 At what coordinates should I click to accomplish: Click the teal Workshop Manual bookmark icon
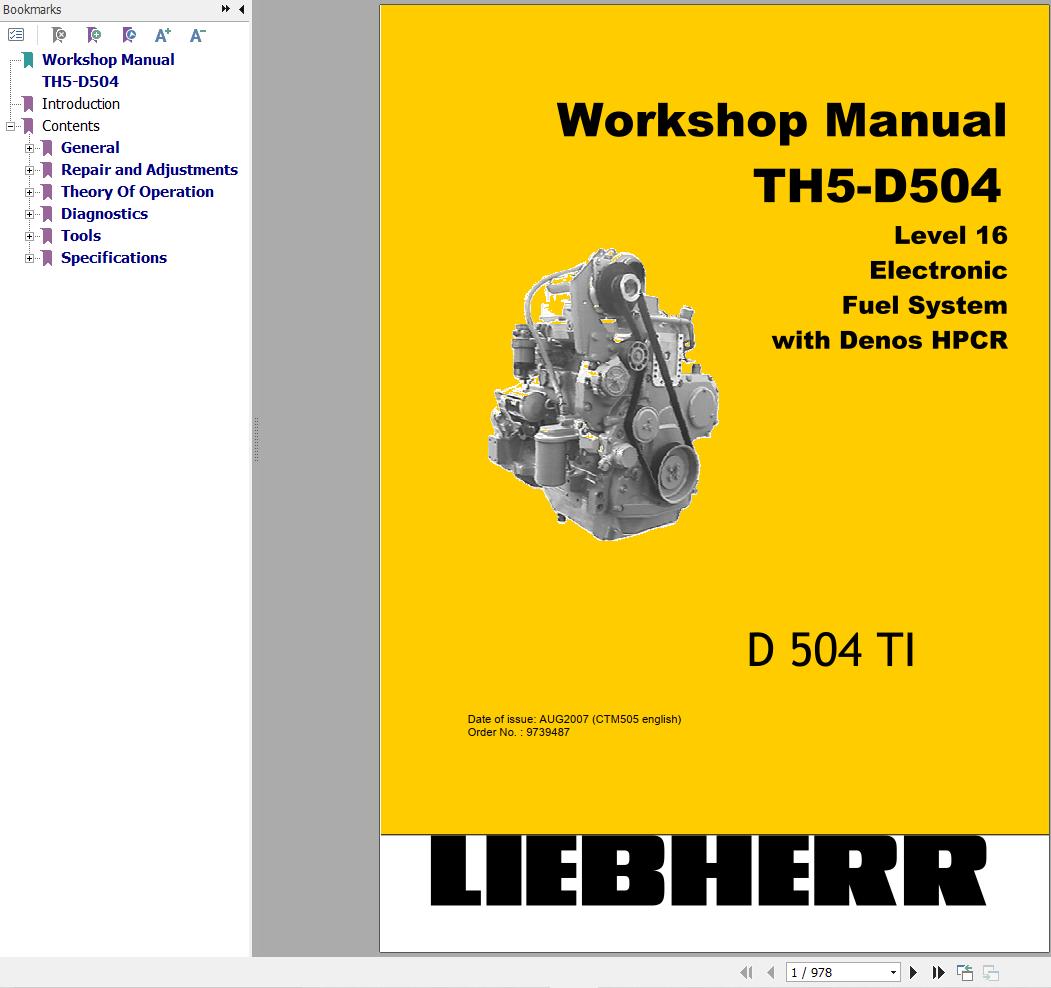click(x=28, y=60)
